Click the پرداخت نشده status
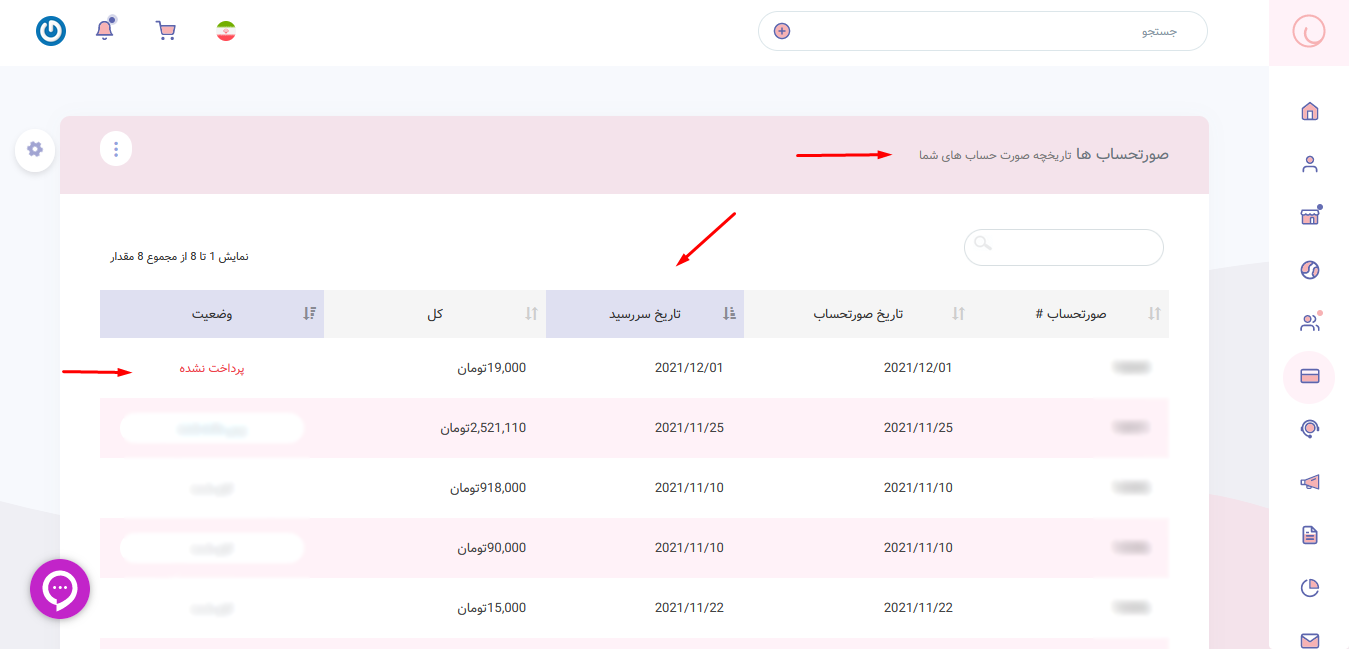The height and width of the screenshot is (649, 1349). point(212,368)
